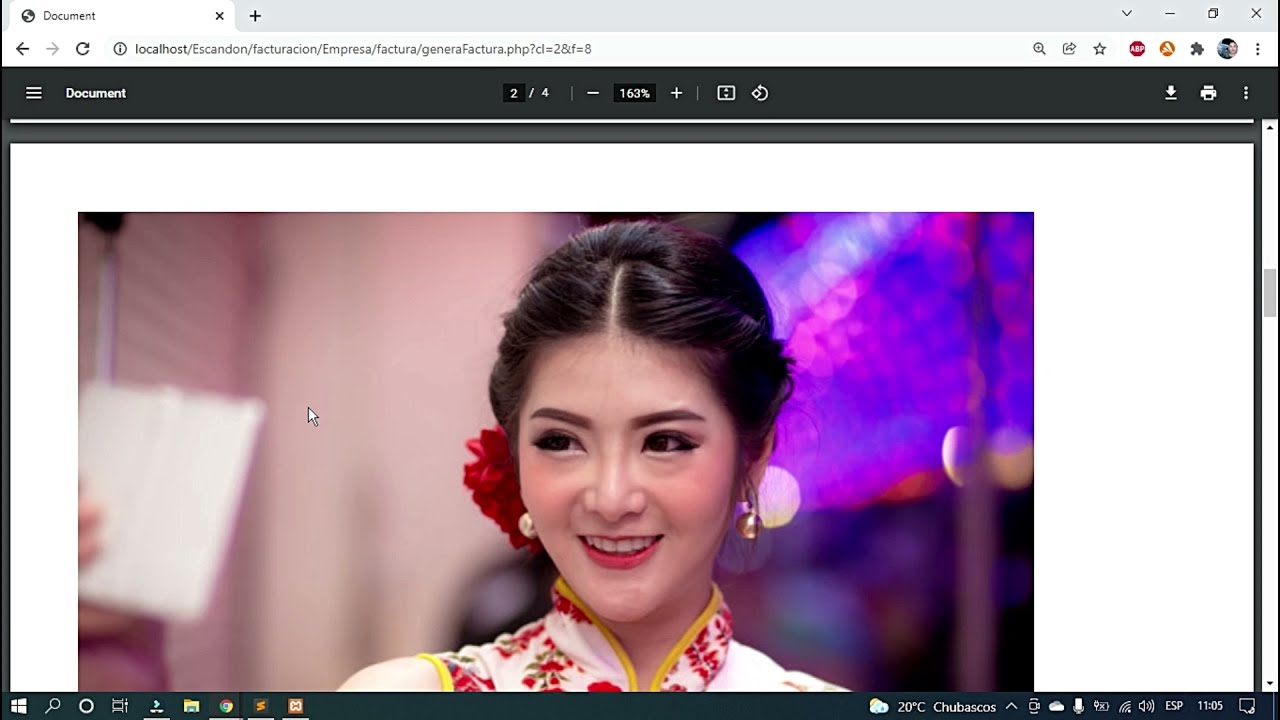This screenshot has width=1280, height=720.
Task: Go forward in browser history
Action: [52, 48]
